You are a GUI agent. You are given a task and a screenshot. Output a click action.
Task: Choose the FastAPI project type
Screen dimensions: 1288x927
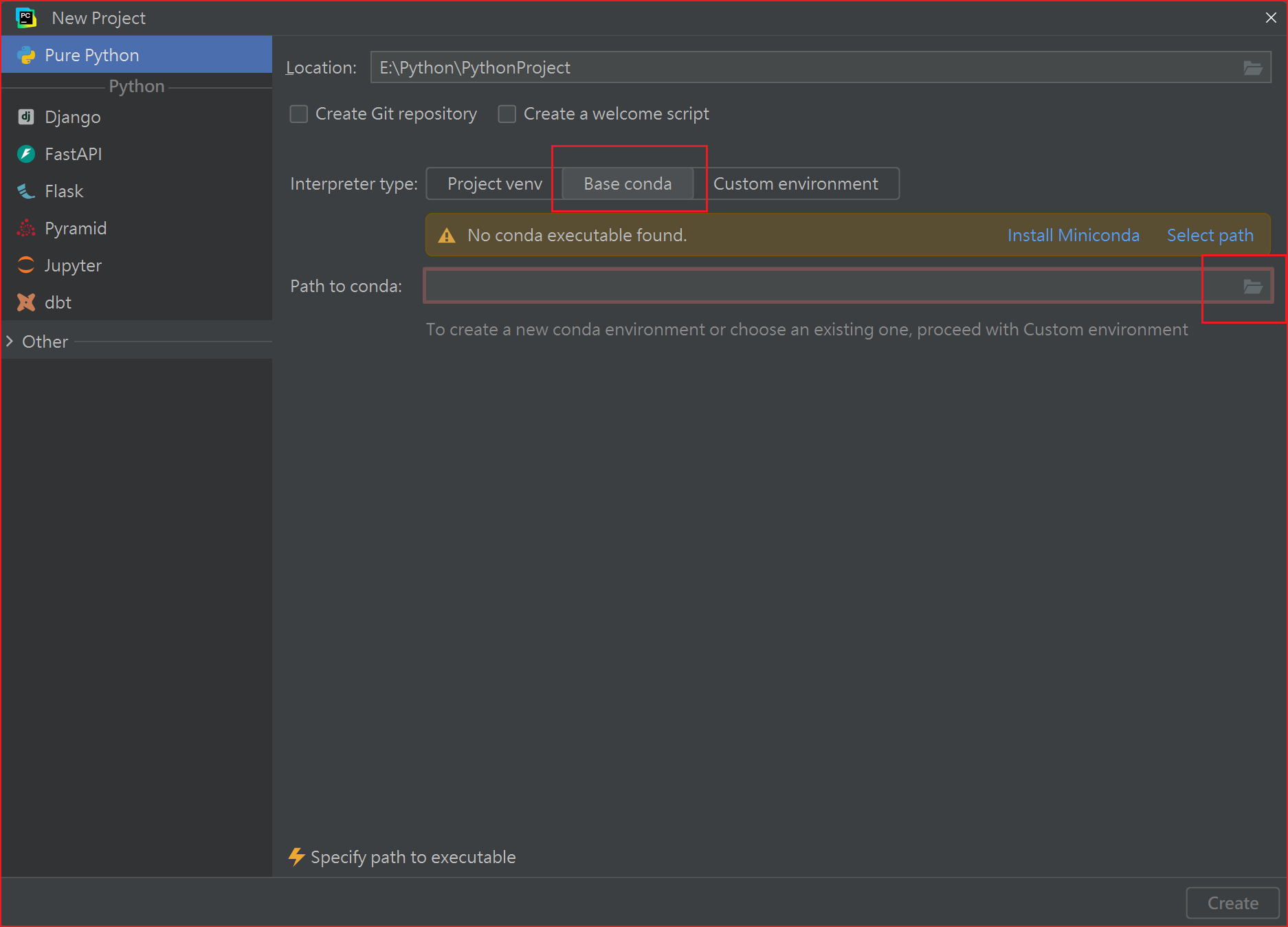(x=137, y=154)
